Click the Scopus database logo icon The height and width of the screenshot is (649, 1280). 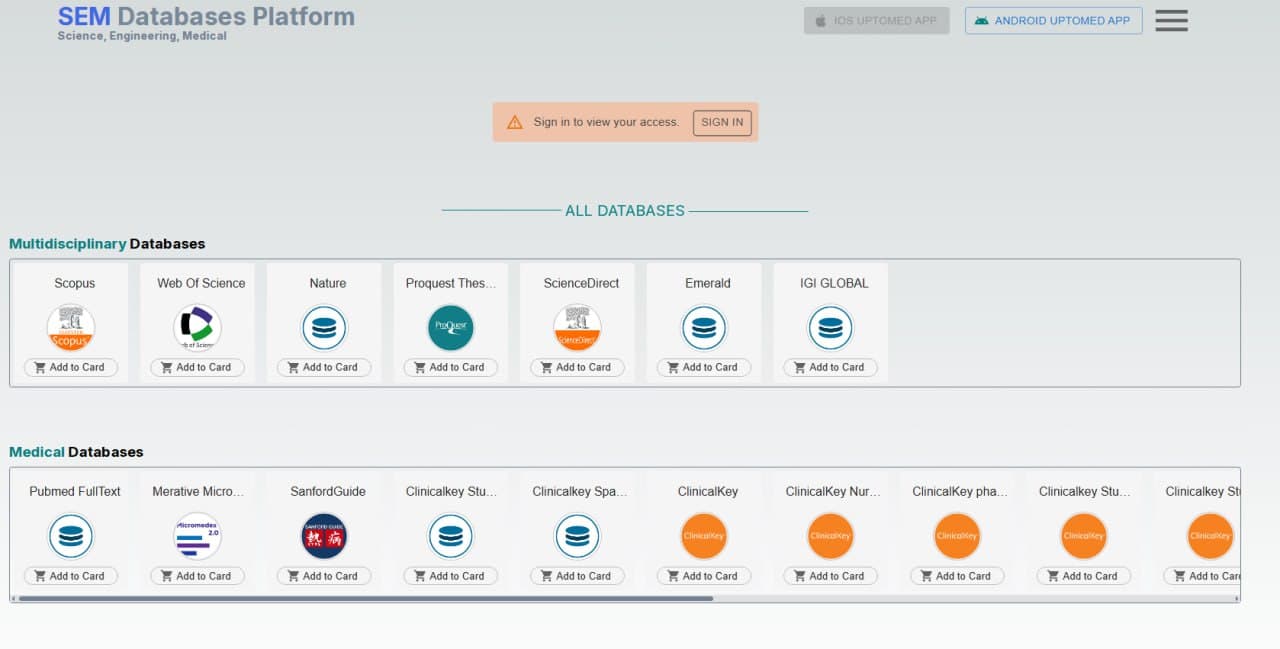71,328
